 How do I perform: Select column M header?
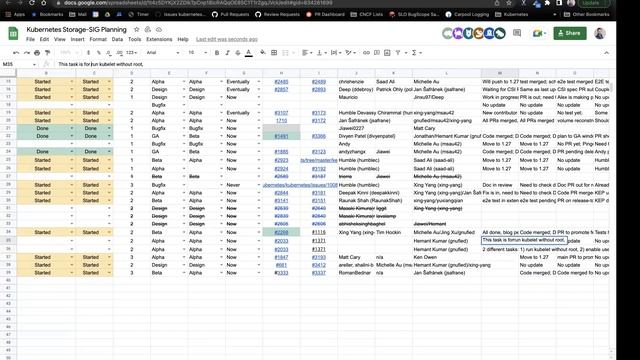(x=500, y=73)
